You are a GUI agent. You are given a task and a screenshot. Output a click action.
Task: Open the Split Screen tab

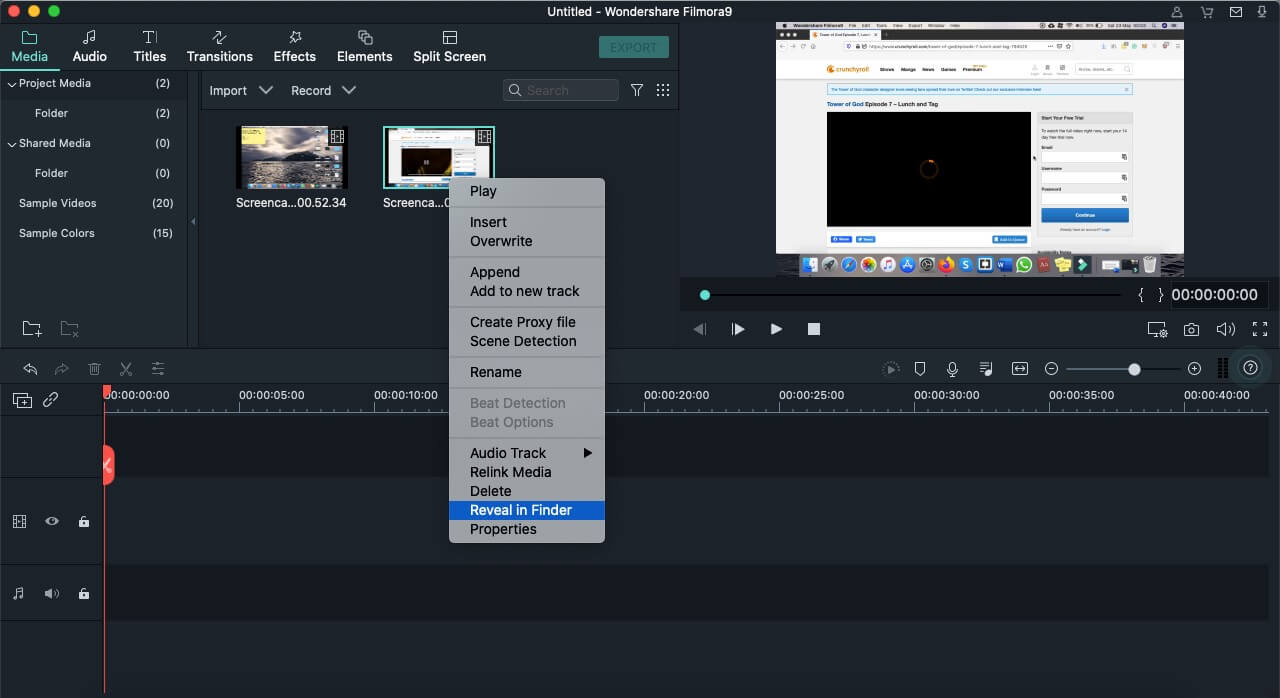point(450,47)
